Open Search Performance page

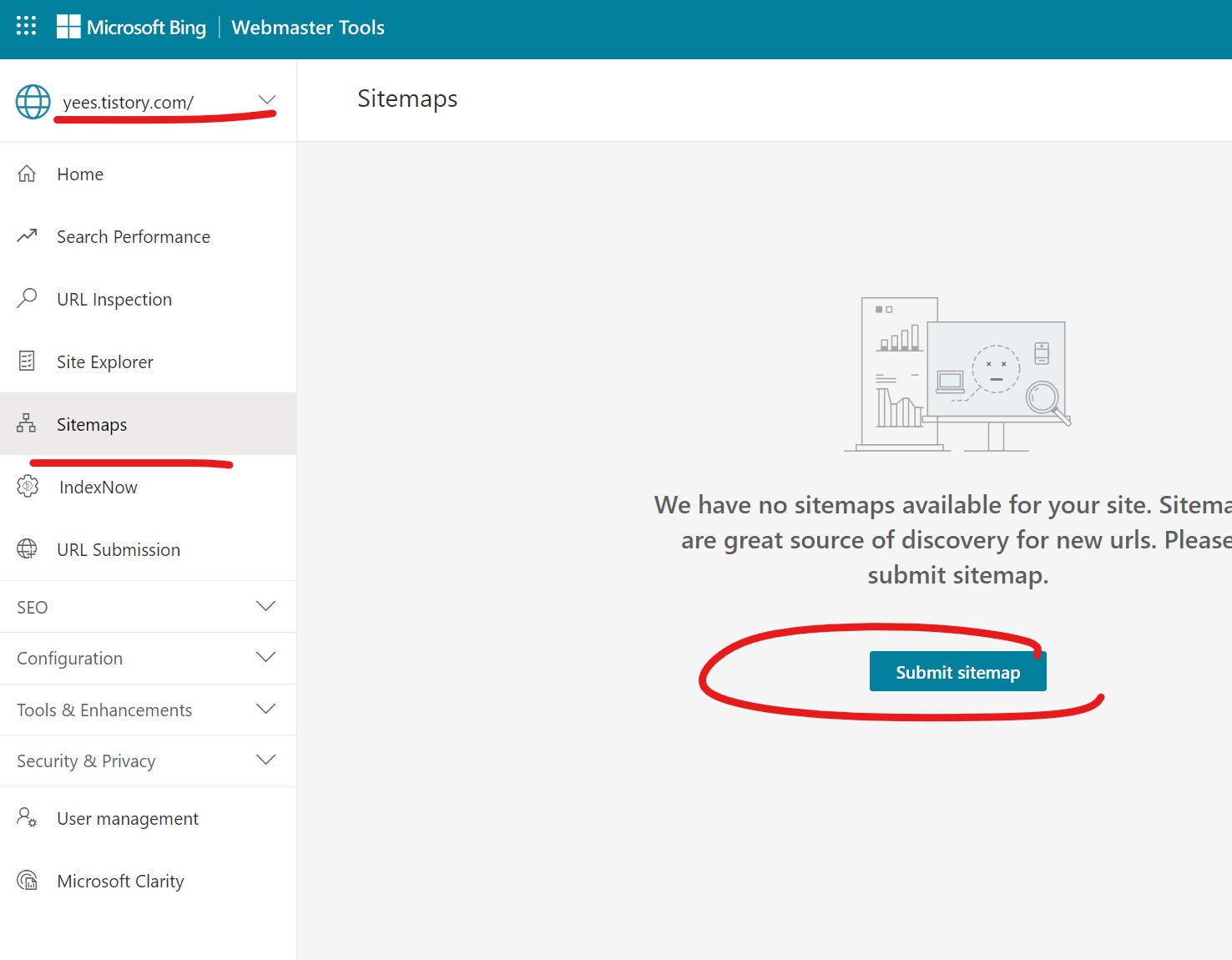pos(148,236)
